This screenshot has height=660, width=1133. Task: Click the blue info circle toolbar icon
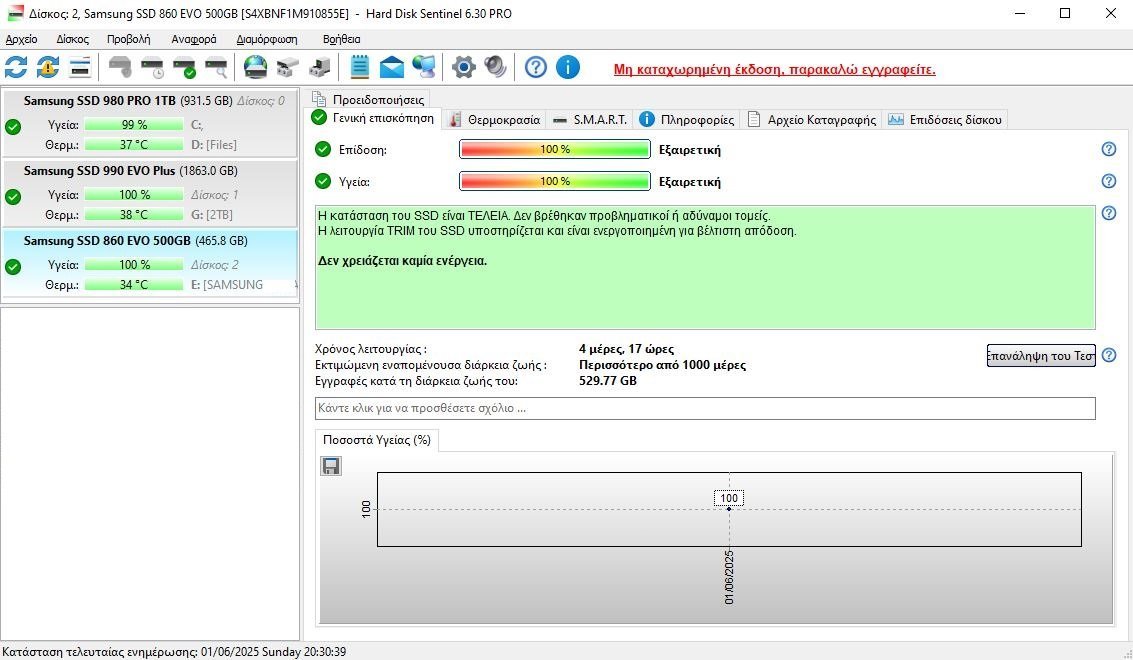pyautogui.click(x=568, y=67)
